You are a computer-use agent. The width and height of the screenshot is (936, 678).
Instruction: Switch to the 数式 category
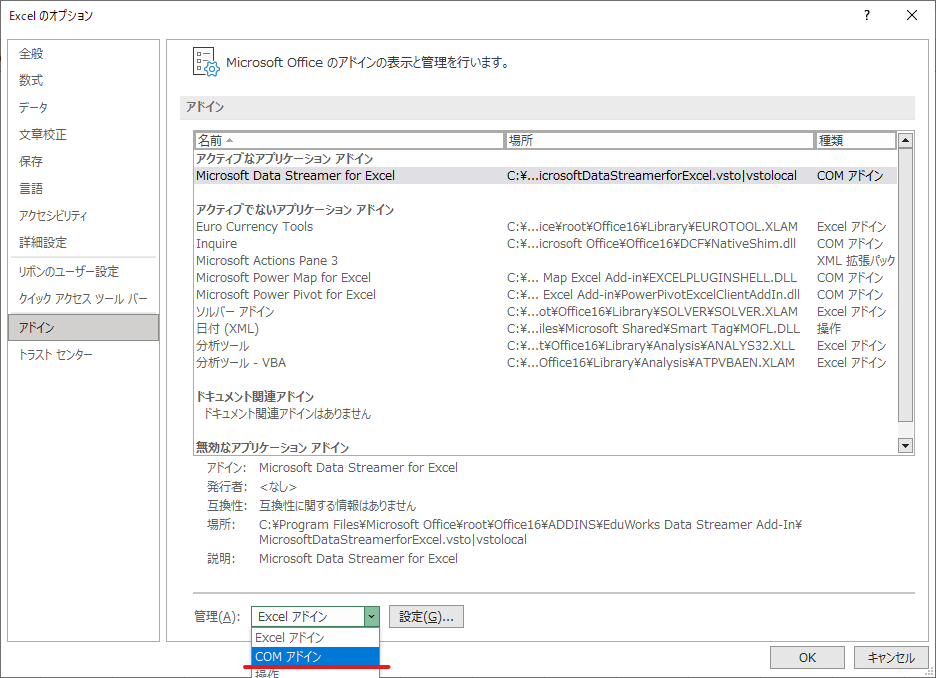point(32,80)
